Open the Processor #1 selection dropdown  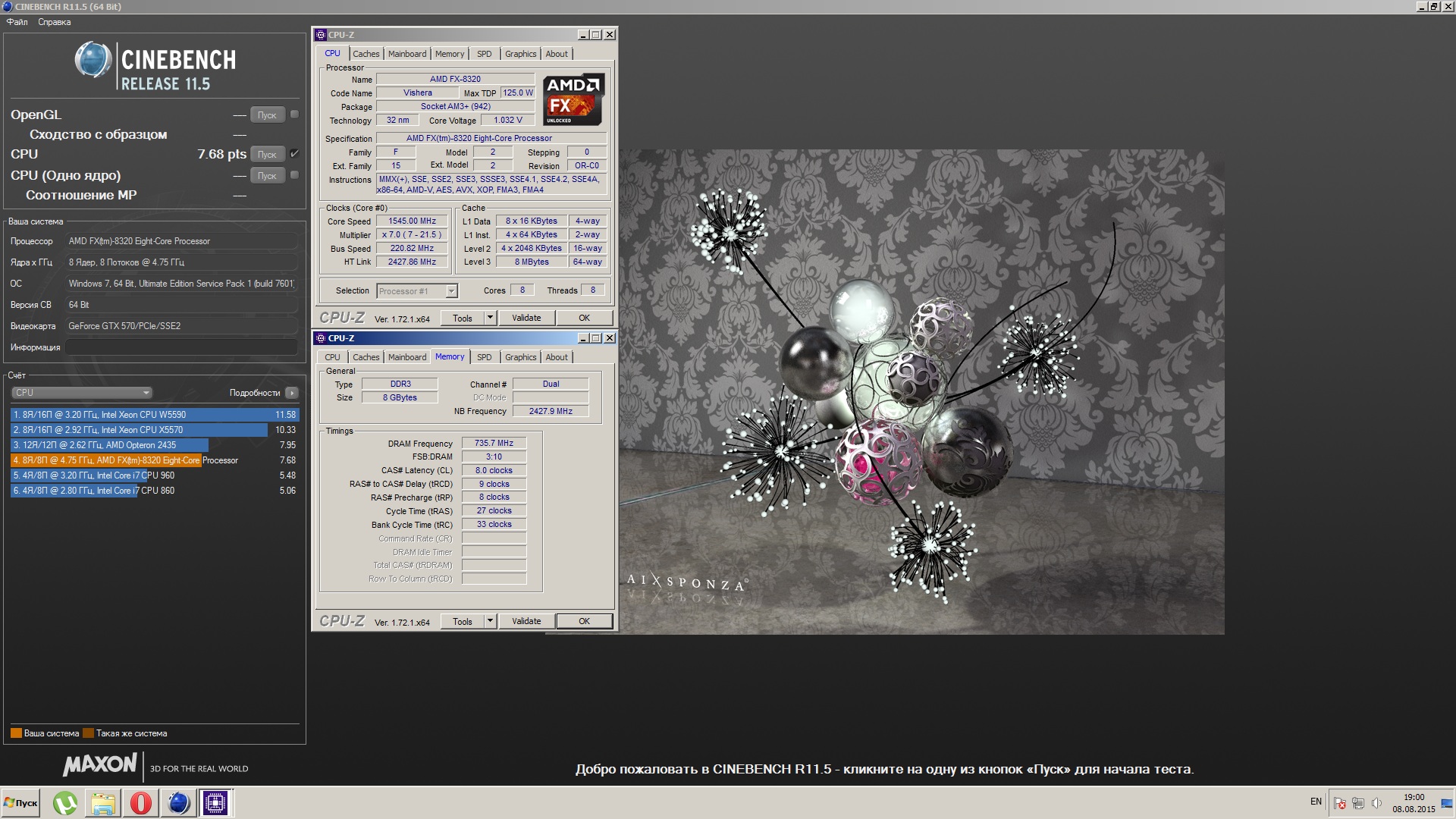coord(417,291)
